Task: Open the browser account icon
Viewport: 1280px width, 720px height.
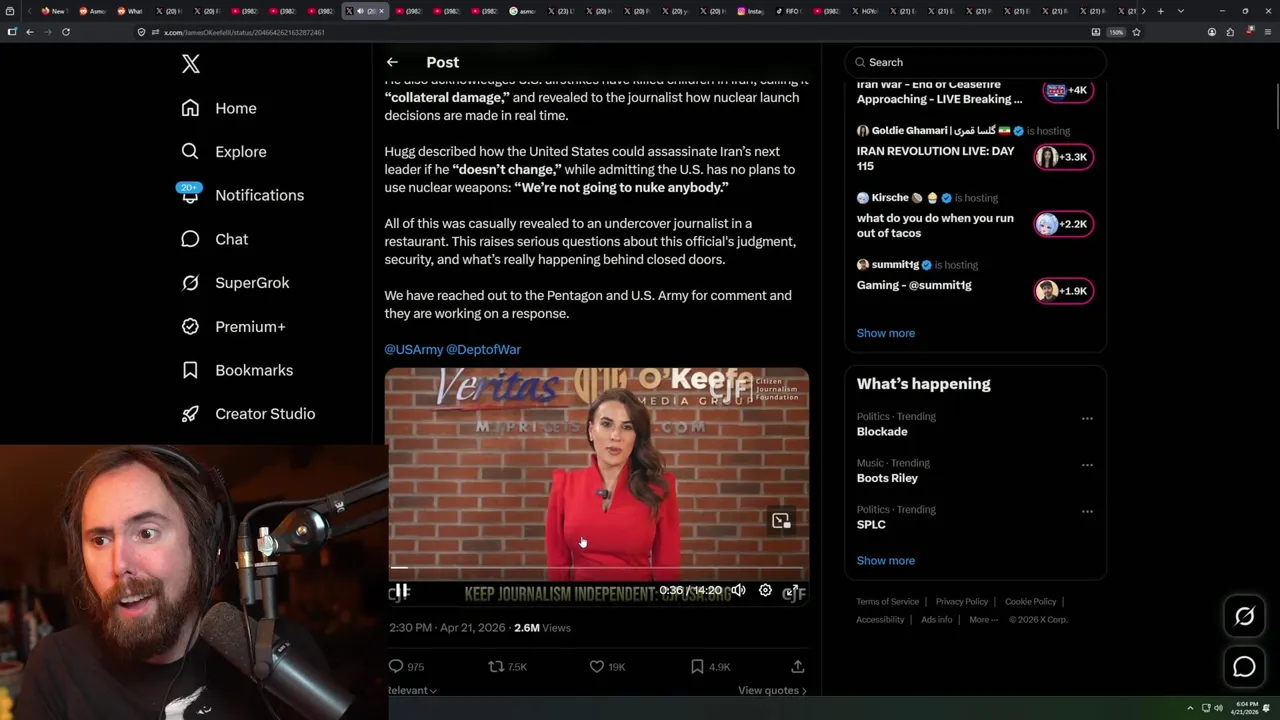Action: tap(1212, 32)
